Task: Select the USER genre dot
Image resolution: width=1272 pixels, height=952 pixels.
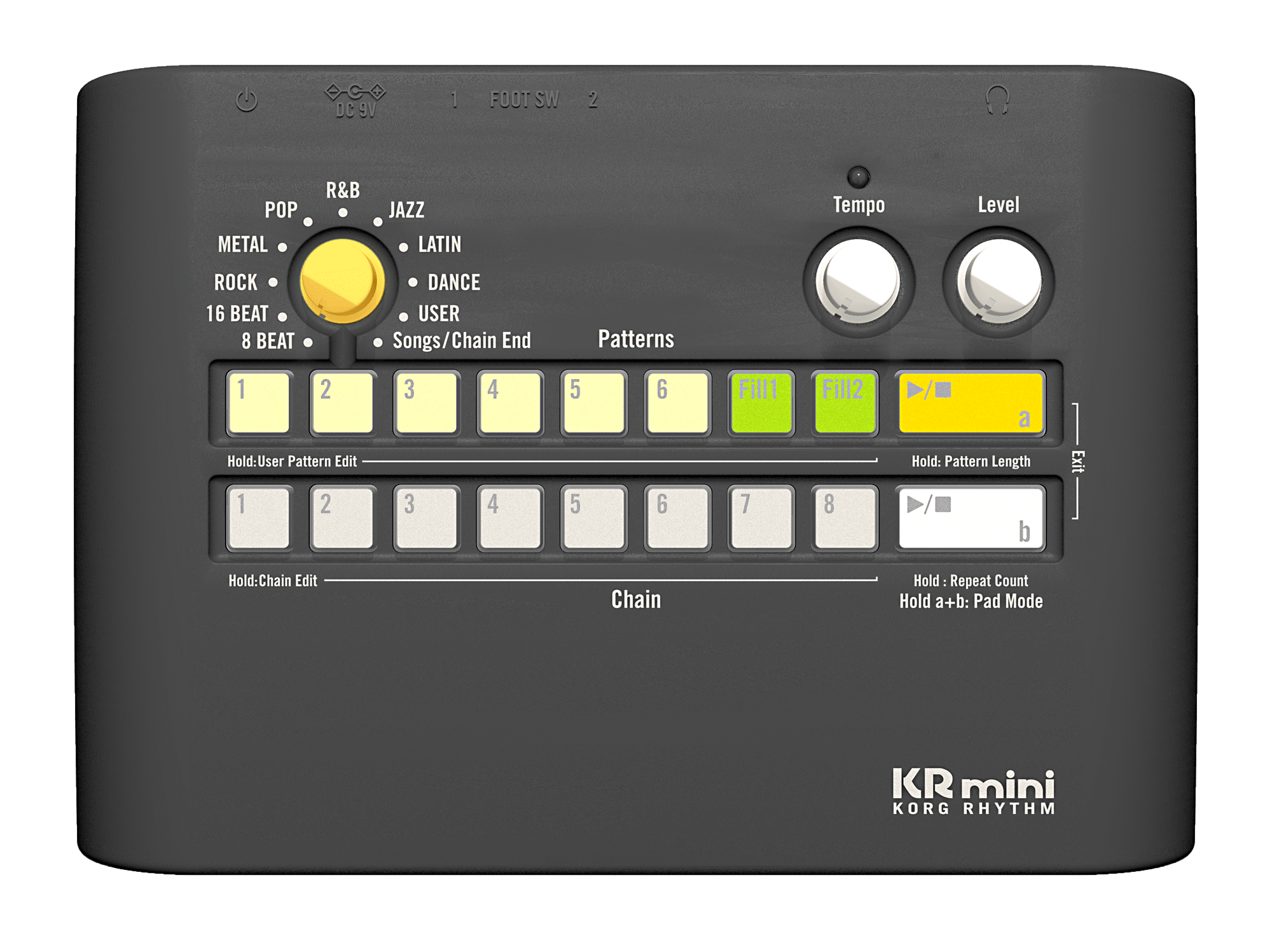Action: (403, 316)
